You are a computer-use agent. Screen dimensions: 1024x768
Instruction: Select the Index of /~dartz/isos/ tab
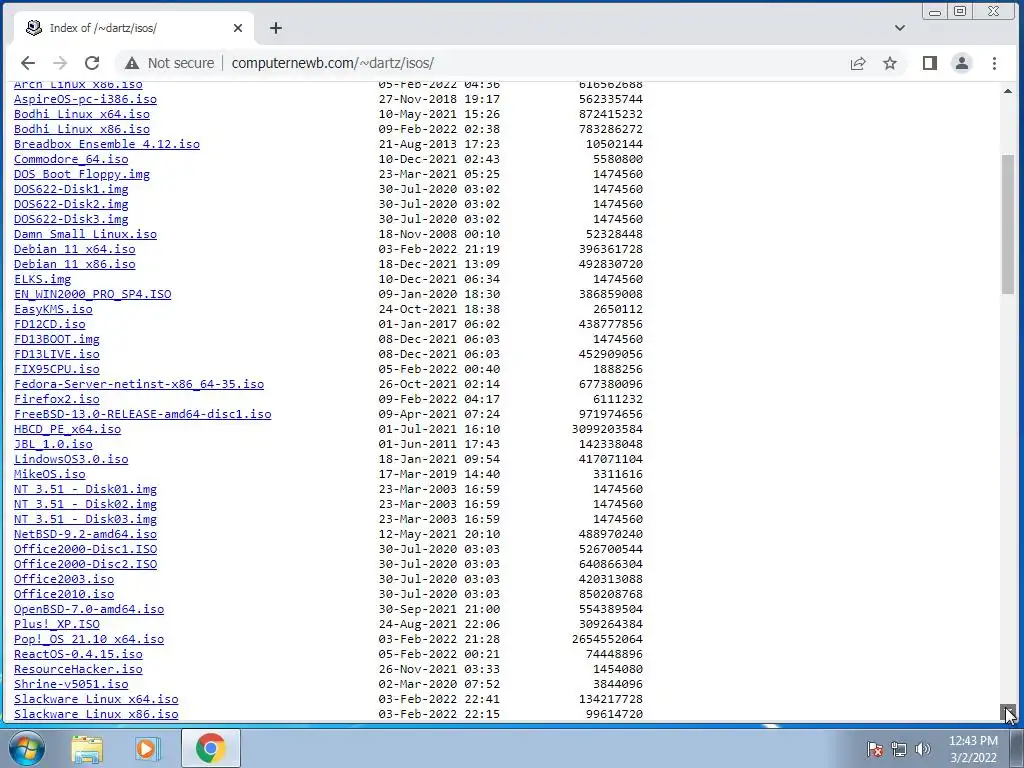coord(134,28)
